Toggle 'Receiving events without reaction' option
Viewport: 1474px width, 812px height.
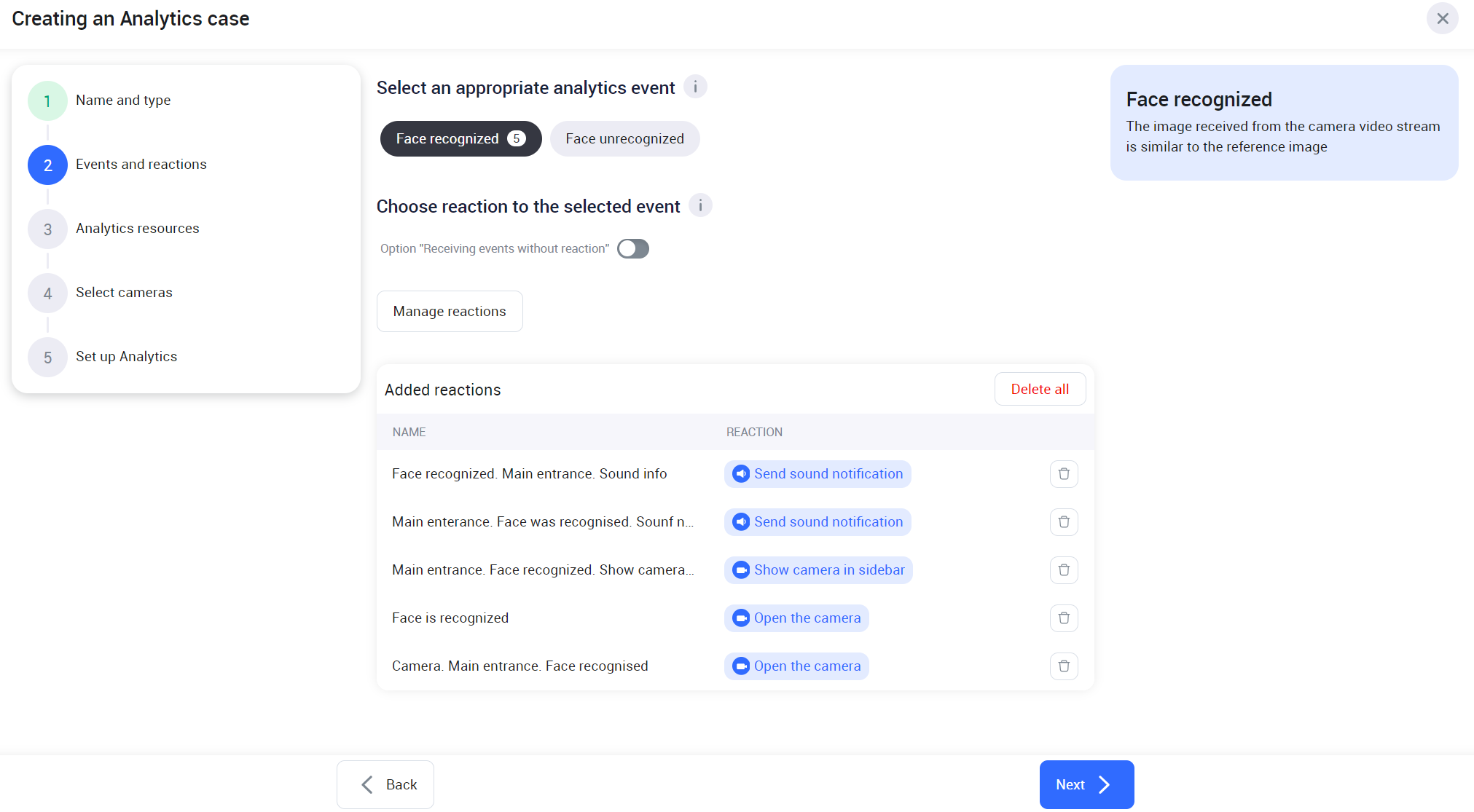pyautogui.click(x=632, y=249)
